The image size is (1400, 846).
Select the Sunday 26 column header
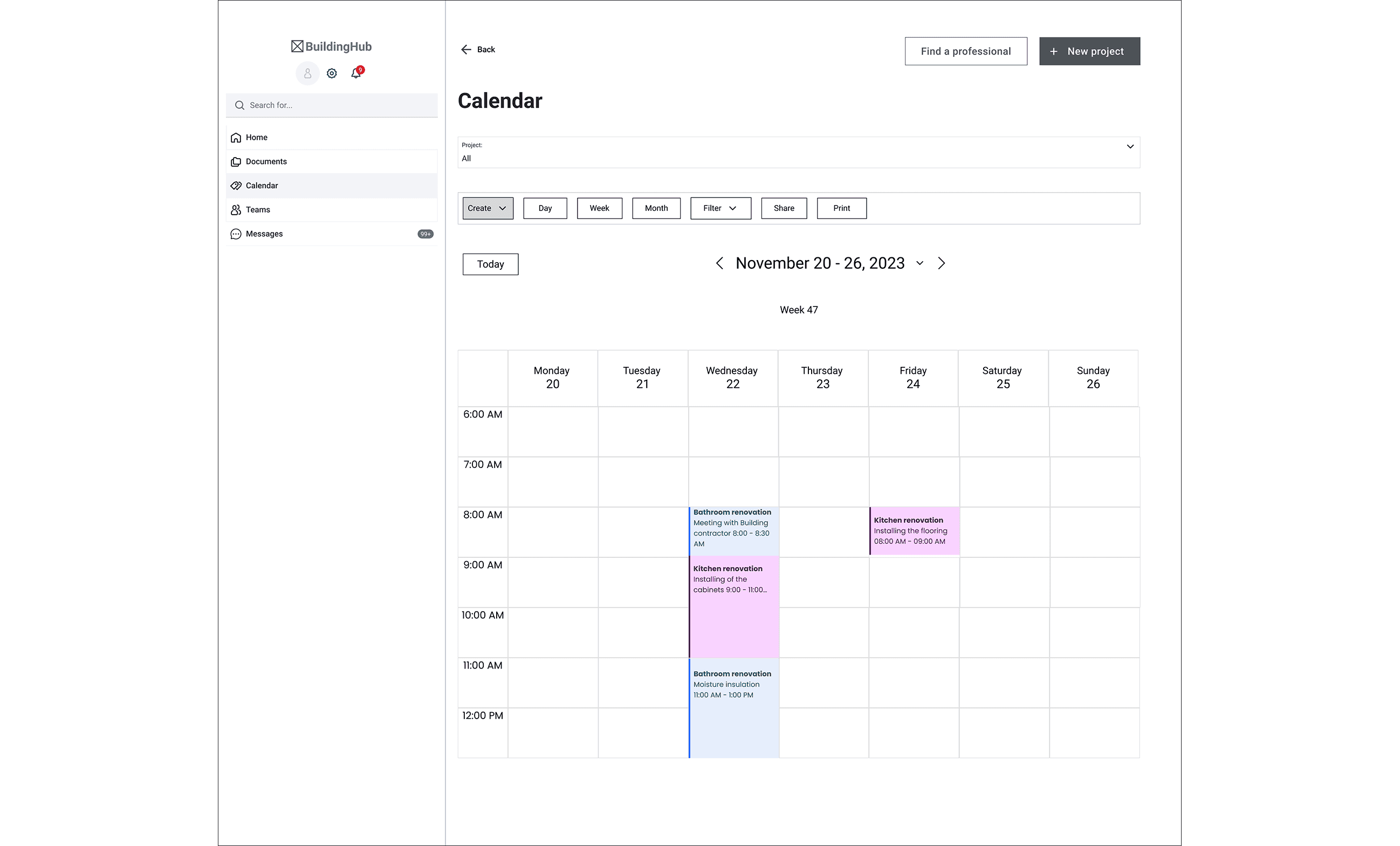tap(1093, 378)
